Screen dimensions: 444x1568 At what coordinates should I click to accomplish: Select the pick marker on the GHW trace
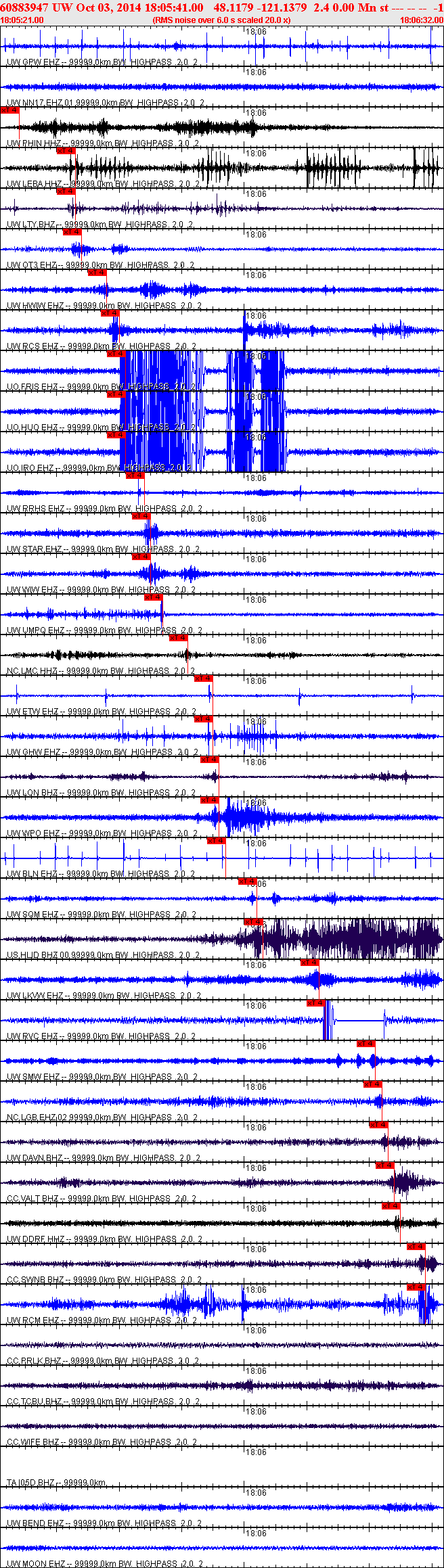pos(203,718)
